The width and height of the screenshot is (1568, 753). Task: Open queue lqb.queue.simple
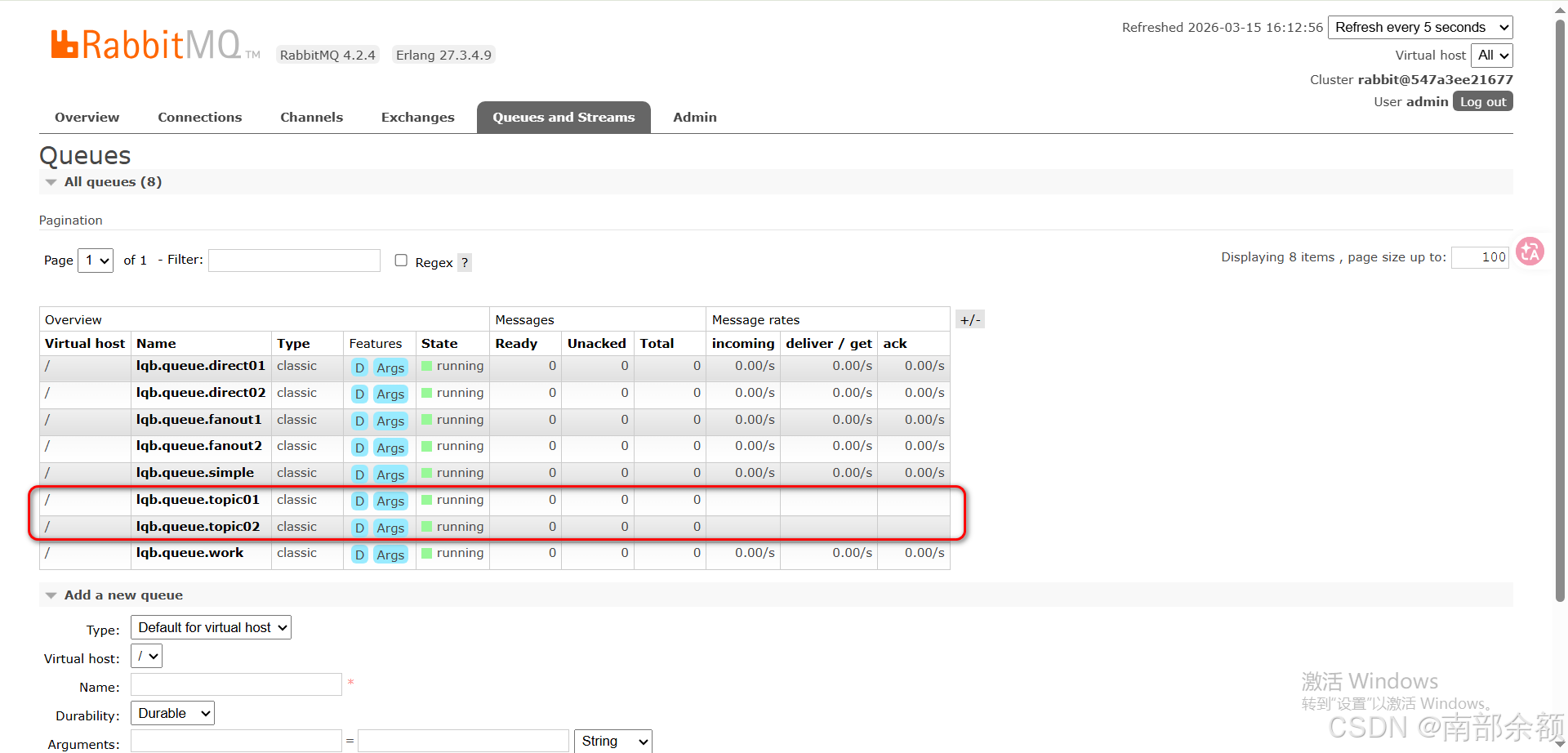click(195, 473)
